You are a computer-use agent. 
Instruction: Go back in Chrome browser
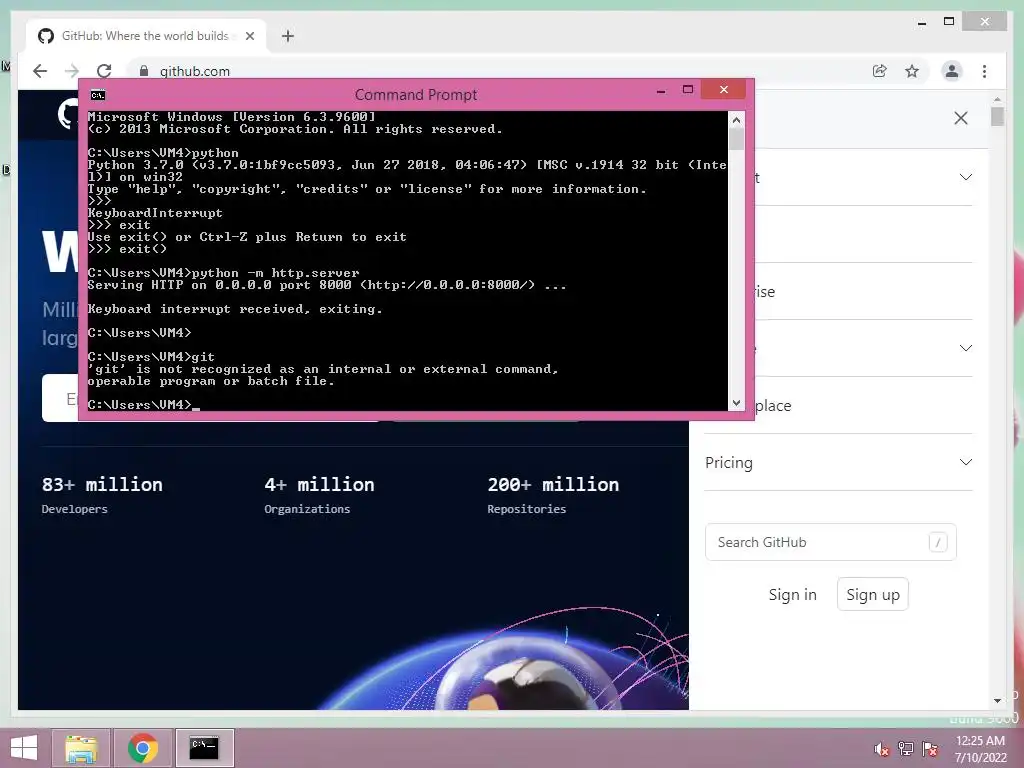point(40,71)
